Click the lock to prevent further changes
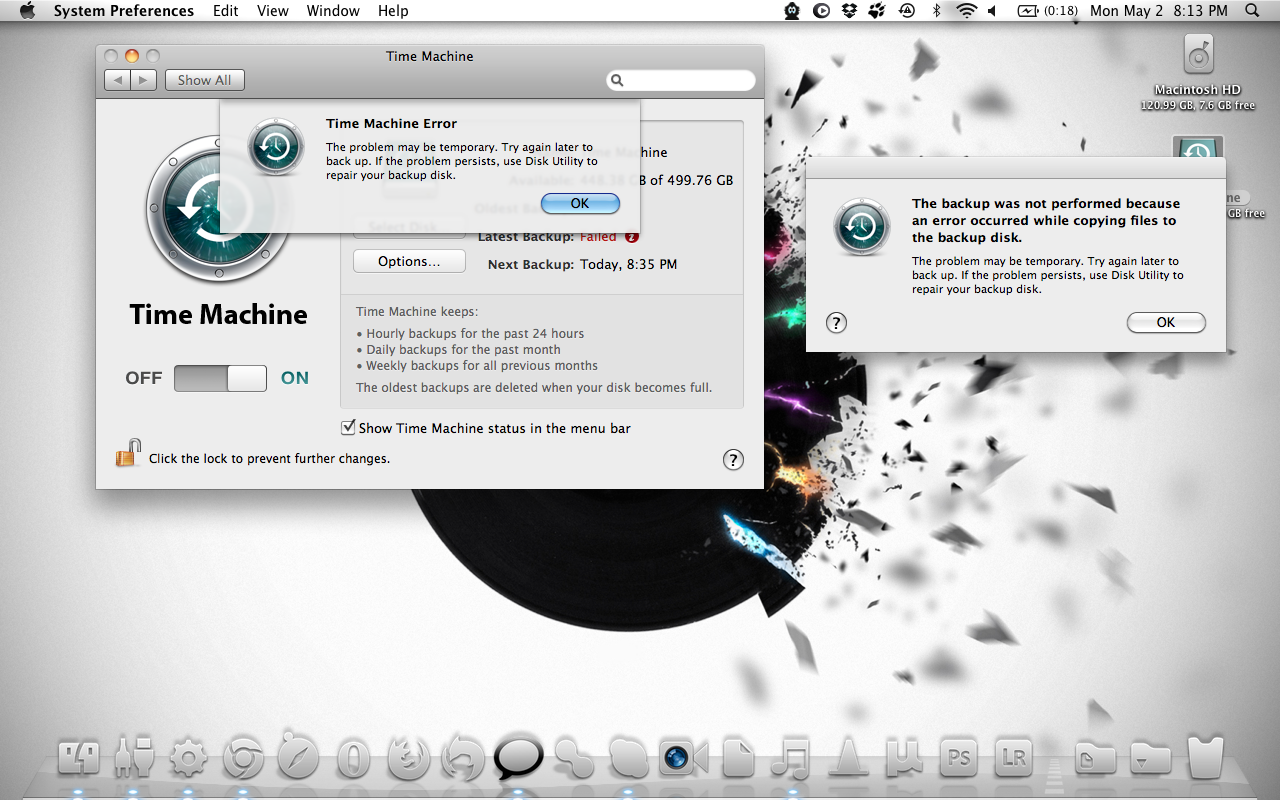 point(127,454)
